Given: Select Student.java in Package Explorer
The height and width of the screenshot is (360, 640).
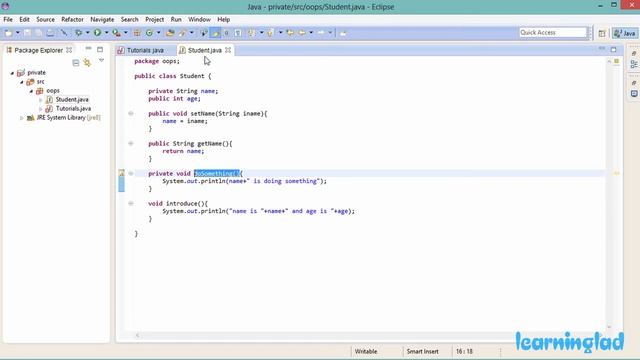Looking at the screenshot, I should click(72, 100).
